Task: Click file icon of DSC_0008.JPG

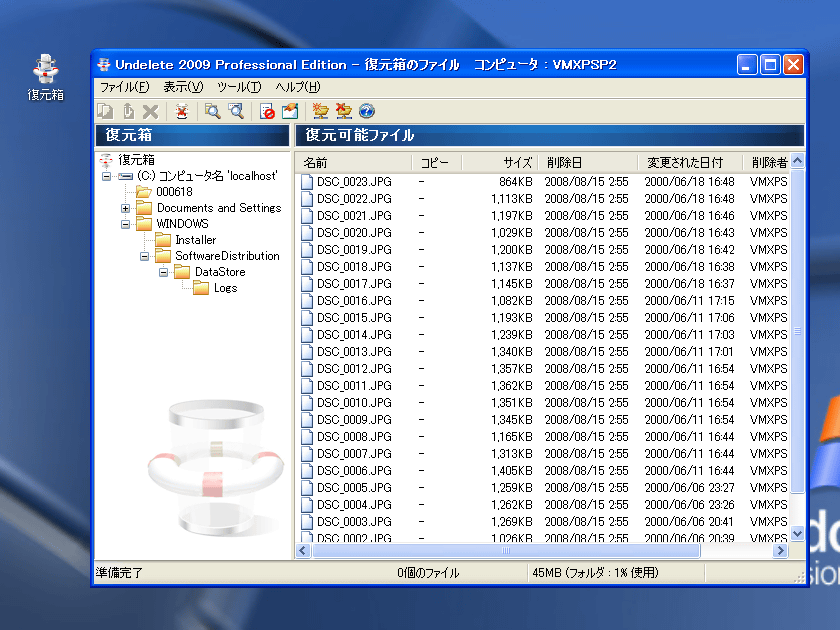Action: [x=307, y=437]
